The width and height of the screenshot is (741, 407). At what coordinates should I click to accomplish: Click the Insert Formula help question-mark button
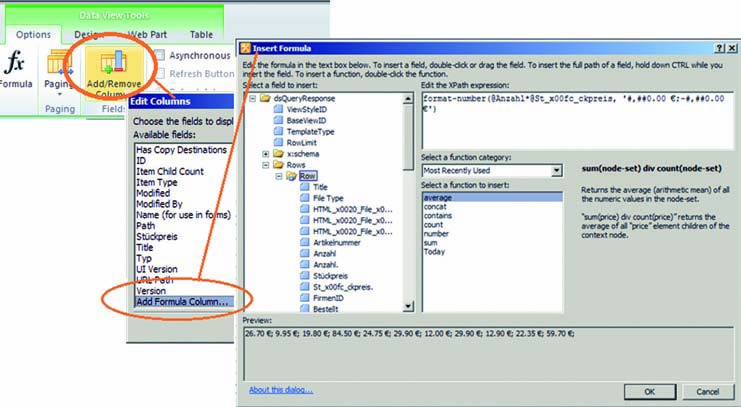click(x=720, y=48)
